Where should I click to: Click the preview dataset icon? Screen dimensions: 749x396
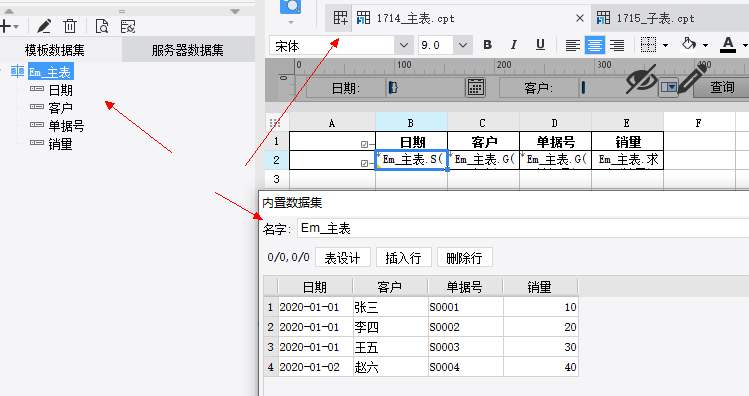tap(102, 26)
